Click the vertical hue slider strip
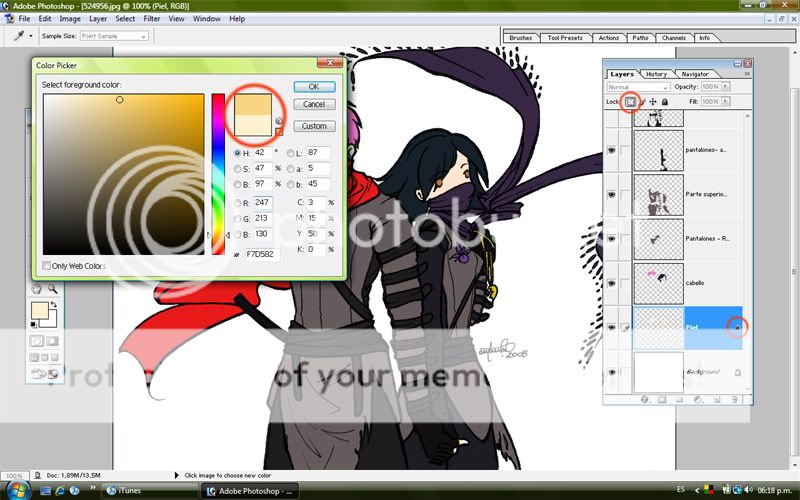The width and height of the screenshot is (800, 500). point(218,174)
